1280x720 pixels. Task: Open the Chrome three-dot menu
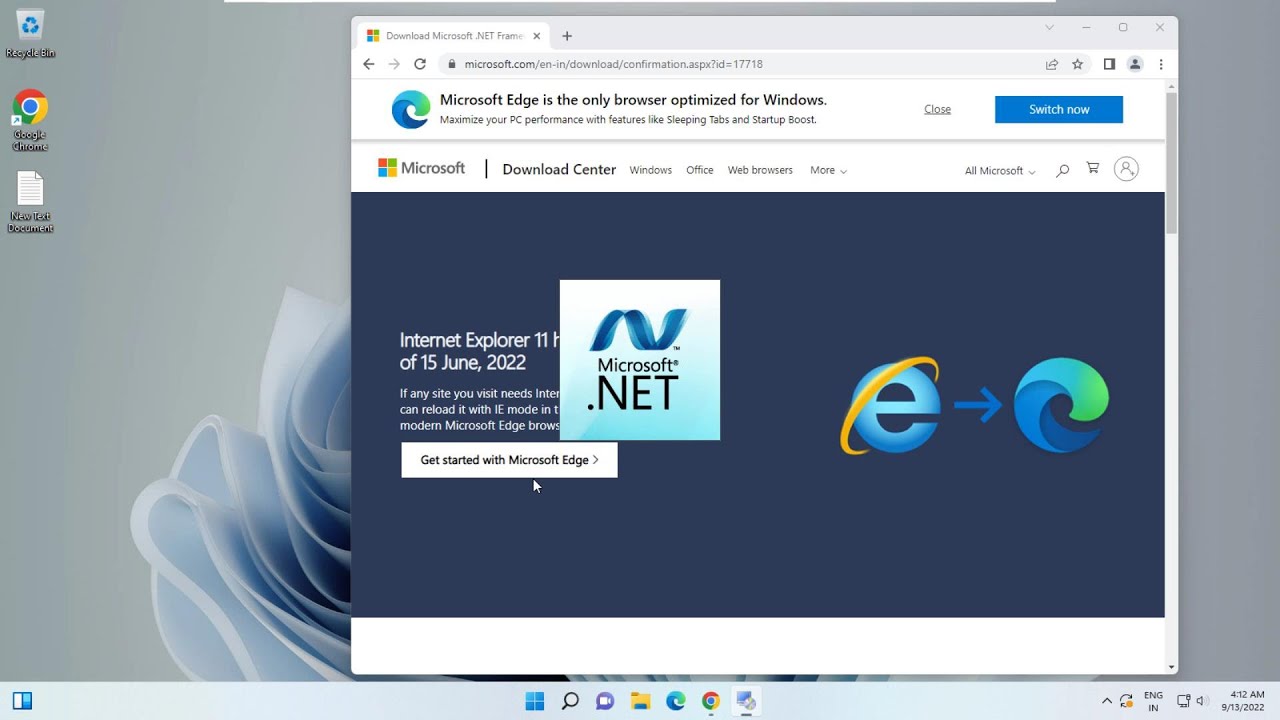click(1161, 64)
